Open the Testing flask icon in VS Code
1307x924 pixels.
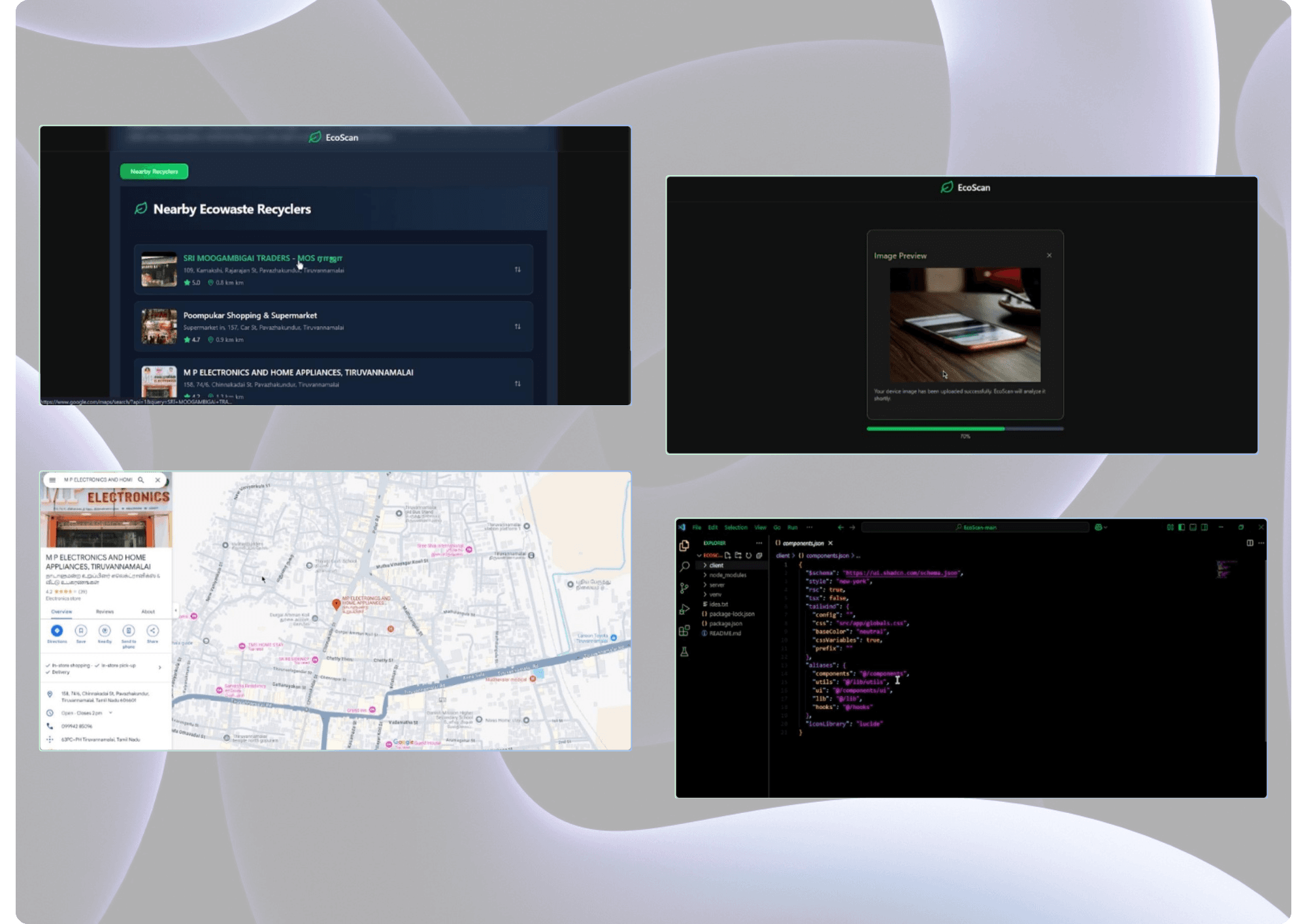pyautogui.click(x=684, y=652)
